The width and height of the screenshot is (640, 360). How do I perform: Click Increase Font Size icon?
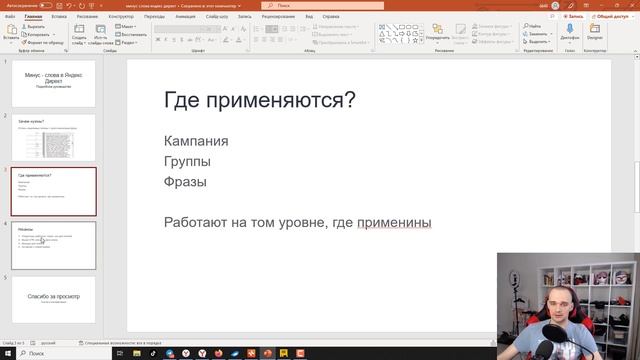click(x=225, y=29)
